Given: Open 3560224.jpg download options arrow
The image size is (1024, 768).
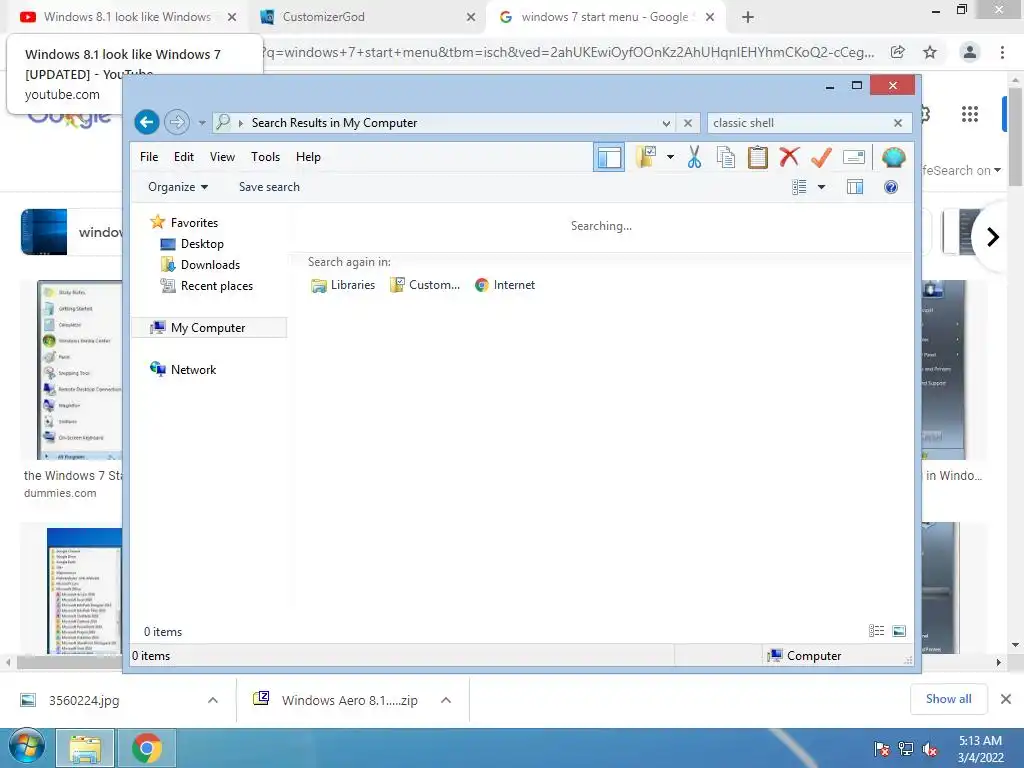Looking at the screenshot, I should (x=213, y=700).
